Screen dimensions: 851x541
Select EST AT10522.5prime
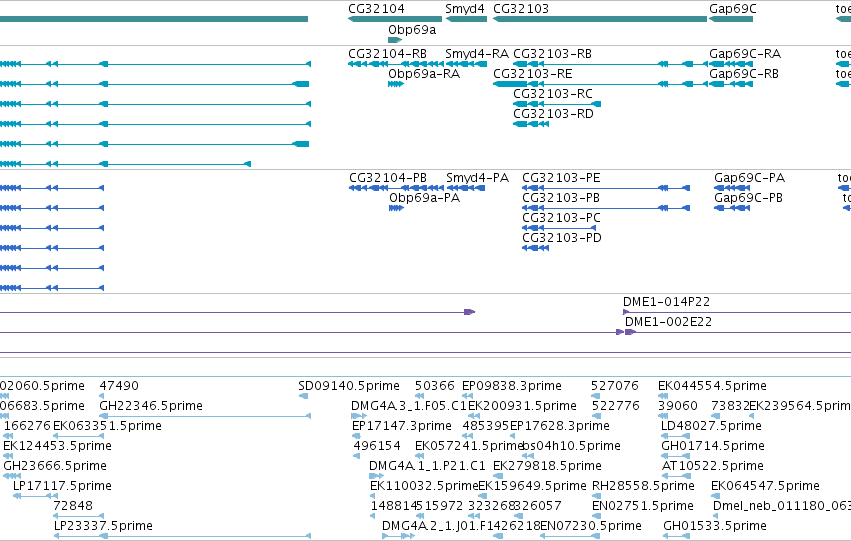pyautogui.click(x=713, y=466)
